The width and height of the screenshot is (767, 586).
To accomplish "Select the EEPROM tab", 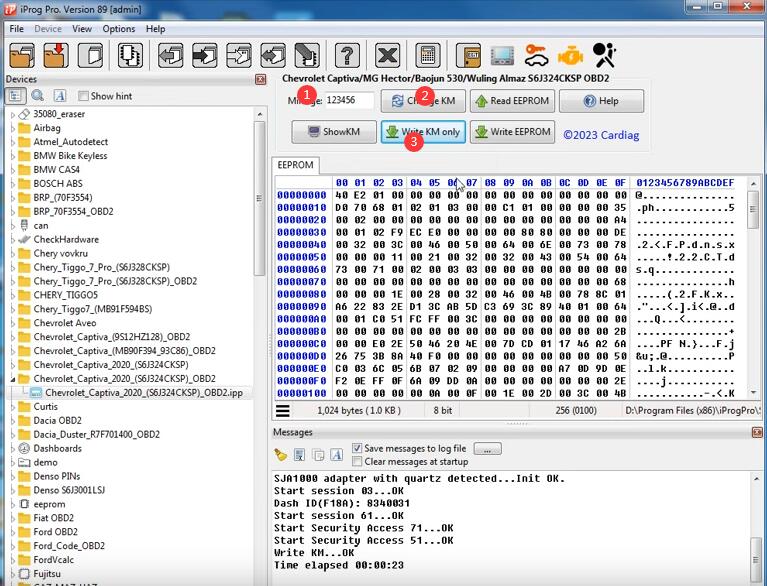I will 295,165.
